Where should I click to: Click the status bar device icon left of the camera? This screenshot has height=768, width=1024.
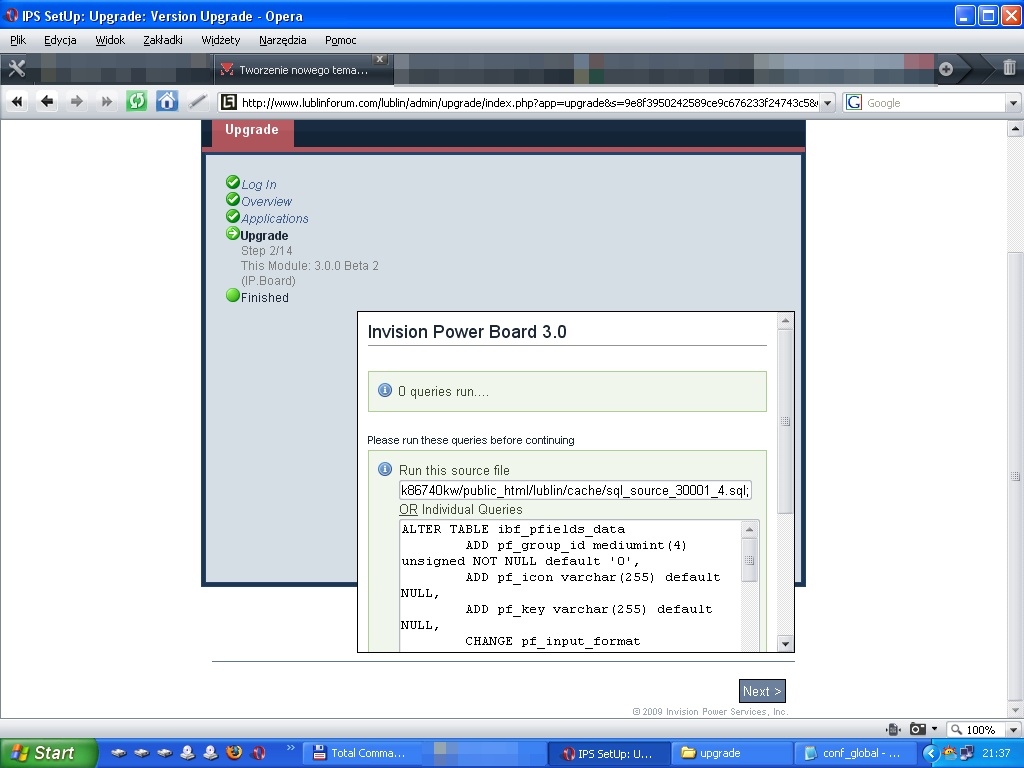click(x=893, y=729)
